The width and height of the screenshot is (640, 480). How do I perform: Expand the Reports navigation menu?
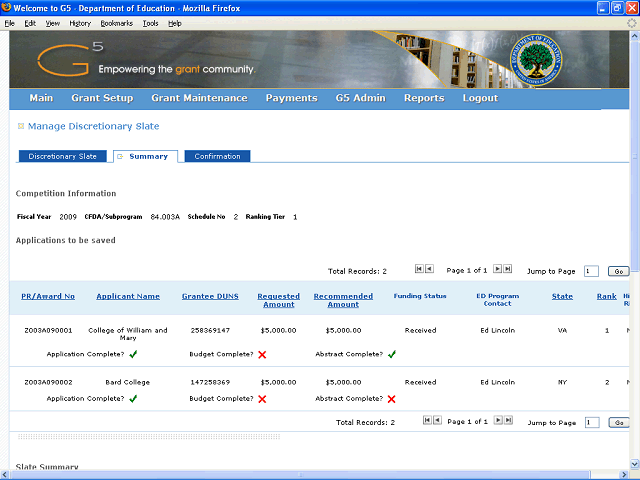(x=424, y=98)
